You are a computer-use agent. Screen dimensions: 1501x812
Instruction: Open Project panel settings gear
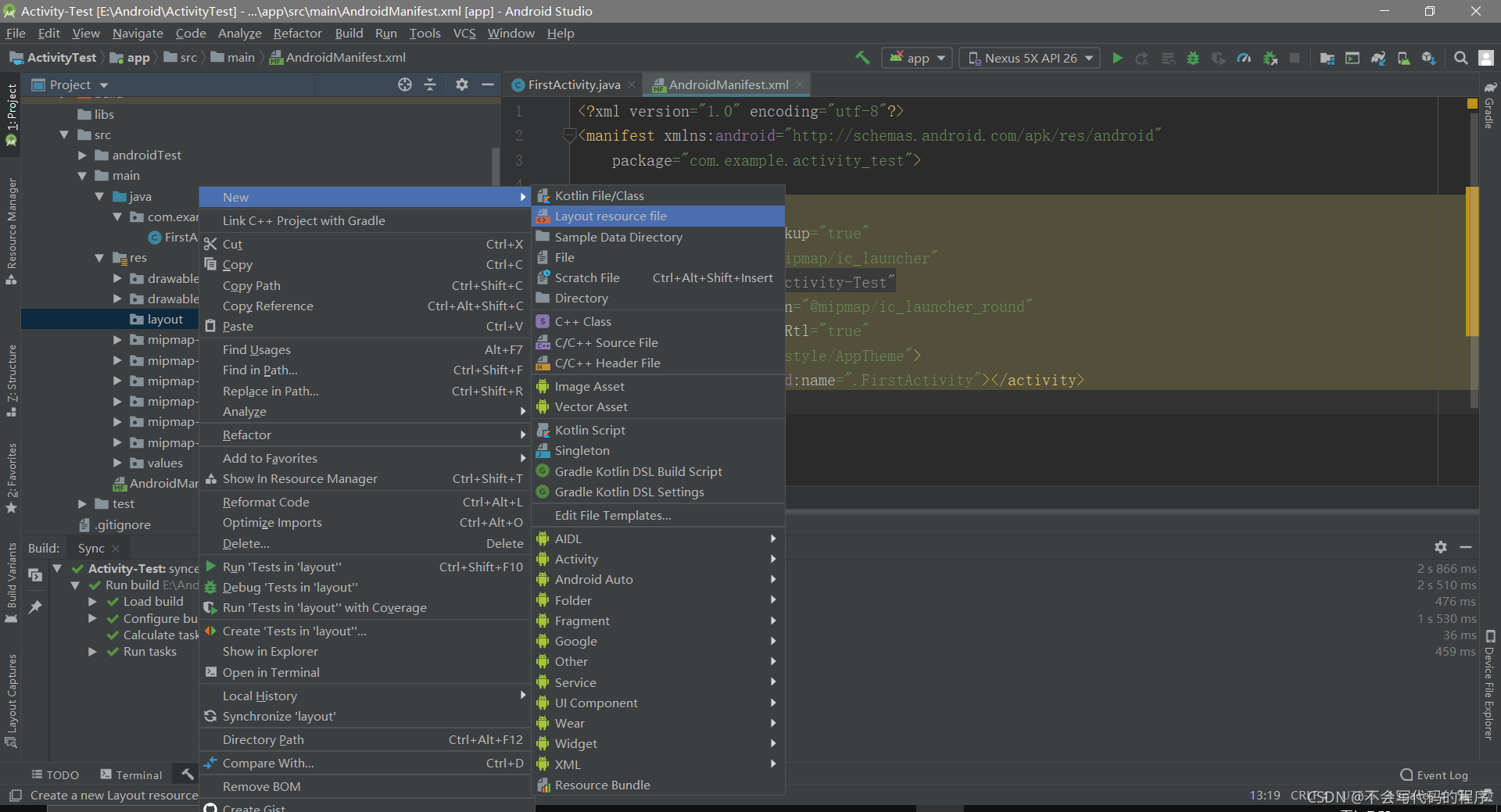tap(462, 84)
